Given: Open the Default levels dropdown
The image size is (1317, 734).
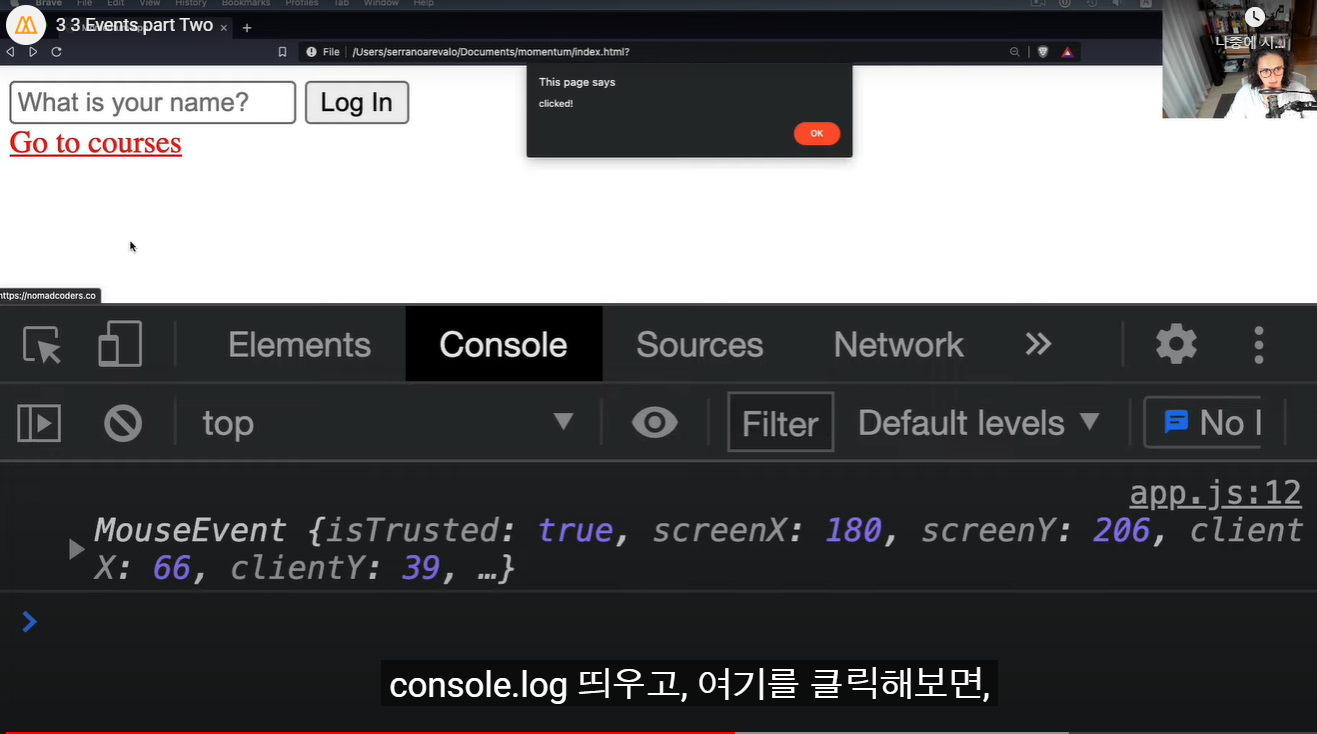Looking at the screenshot, I should (979, 423).
